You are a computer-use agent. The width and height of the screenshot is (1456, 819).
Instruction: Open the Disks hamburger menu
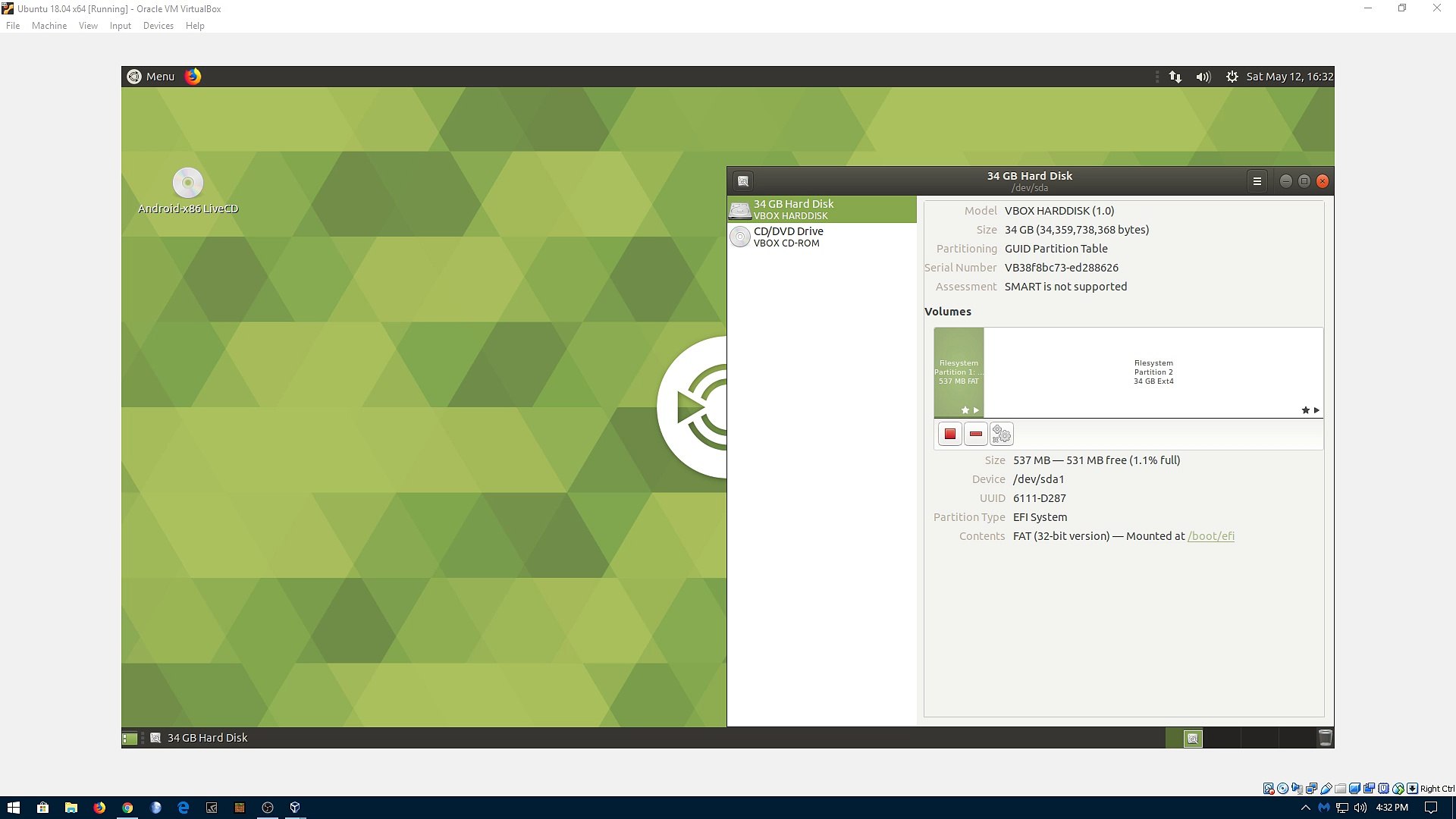click(x=1257, y=181)
